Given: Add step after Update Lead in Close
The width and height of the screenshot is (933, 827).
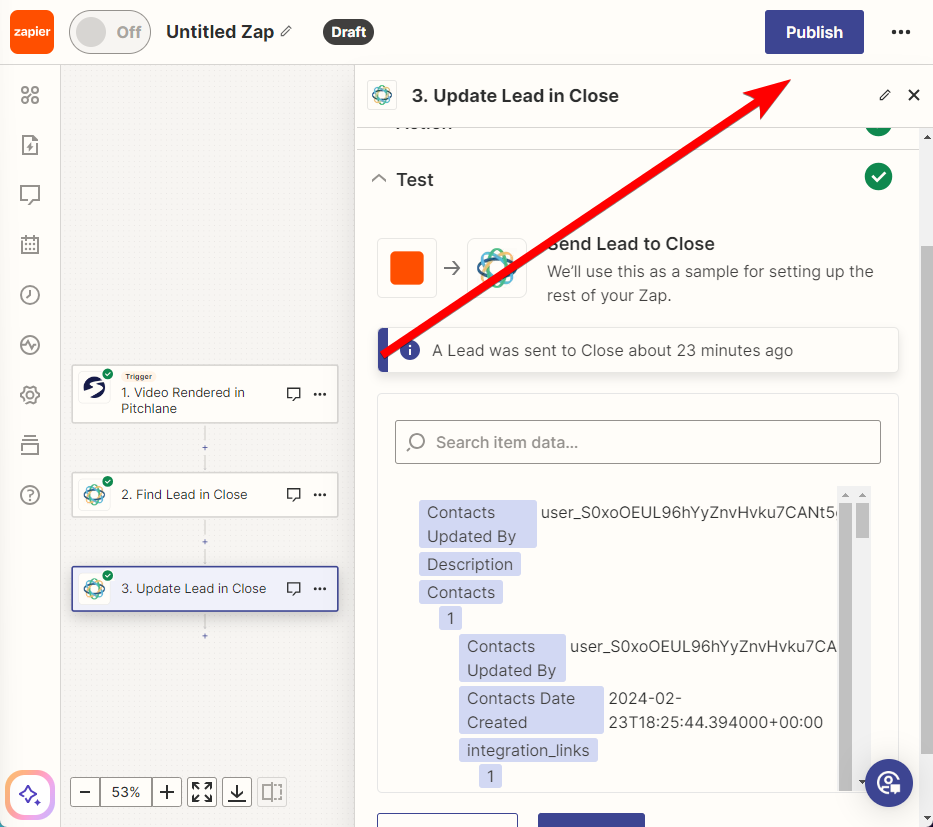Looking at the screenshot, I should point(205,636).
